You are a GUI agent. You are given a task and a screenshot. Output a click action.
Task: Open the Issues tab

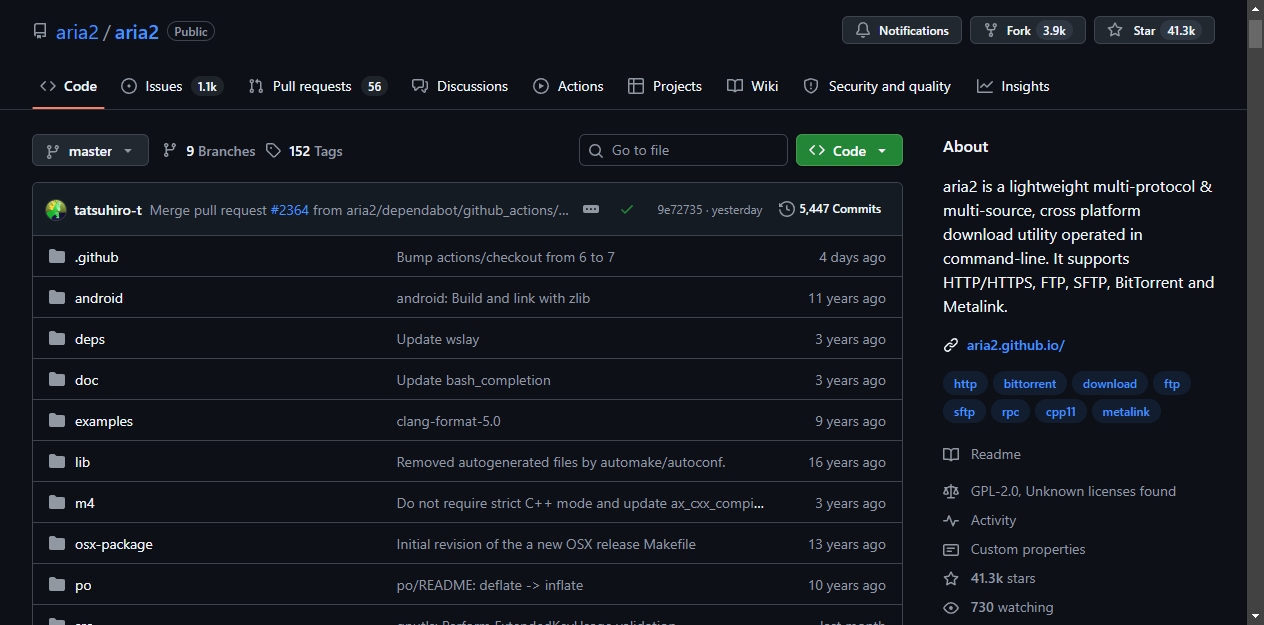point(170,86)
